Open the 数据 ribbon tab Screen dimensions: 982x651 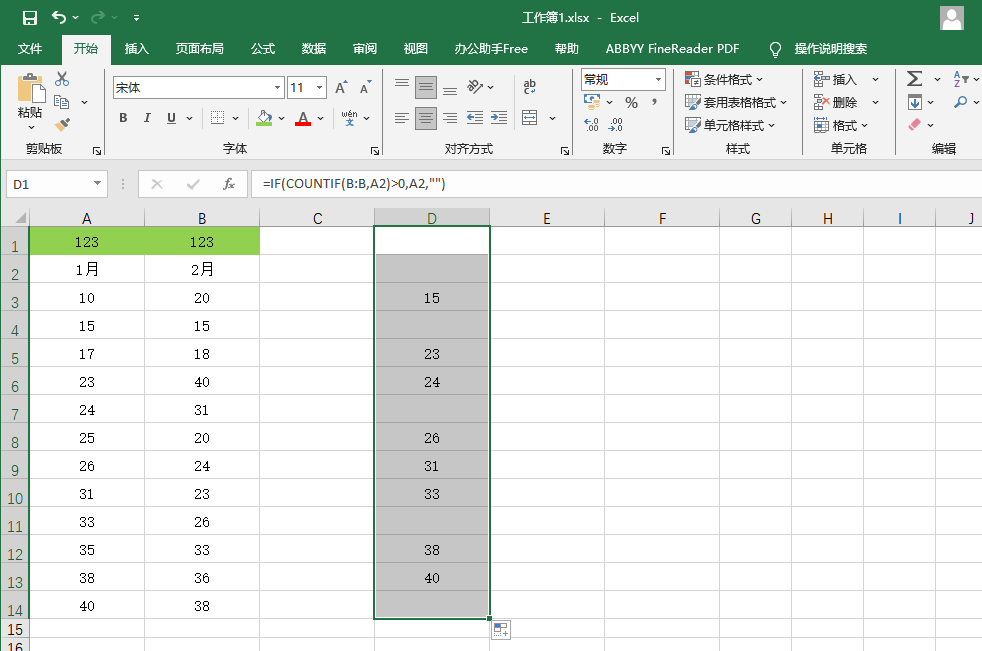[x=314, y=49]
